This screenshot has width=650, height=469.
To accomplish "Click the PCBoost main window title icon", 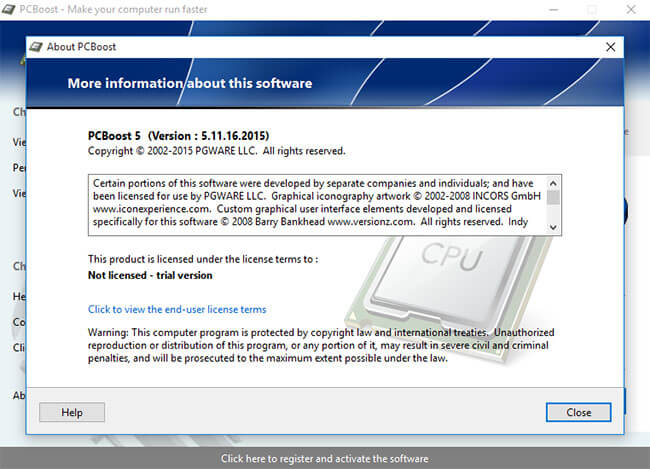I will [8, 9].
